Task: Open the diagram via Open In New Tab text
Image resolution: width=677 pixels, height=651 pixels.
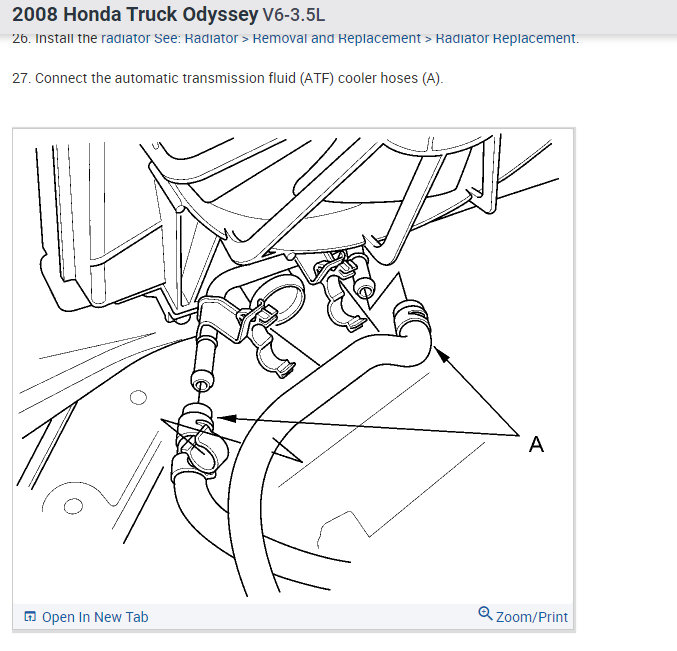Action: (95, 617)
